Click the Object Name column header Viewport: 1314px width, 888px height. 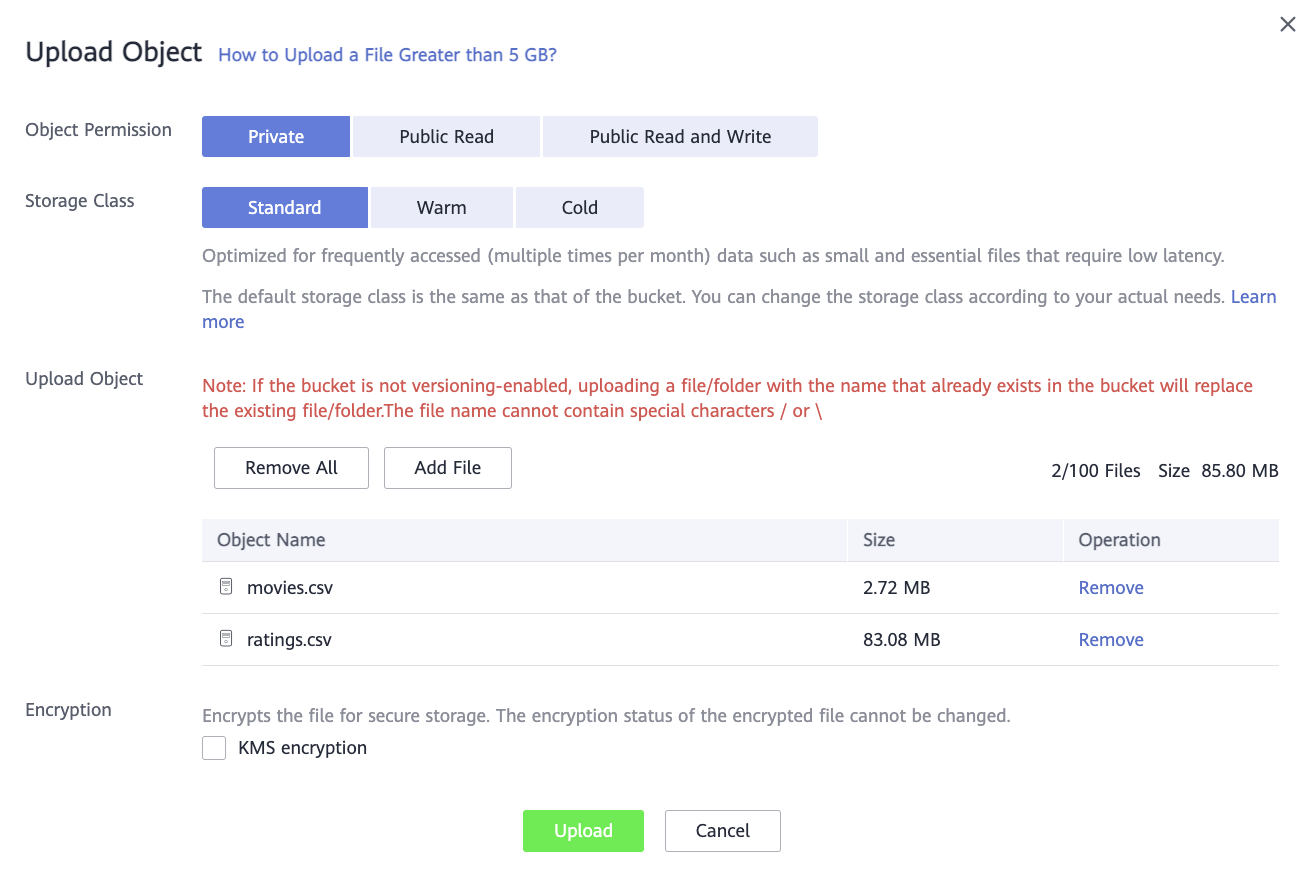point(271,540)
